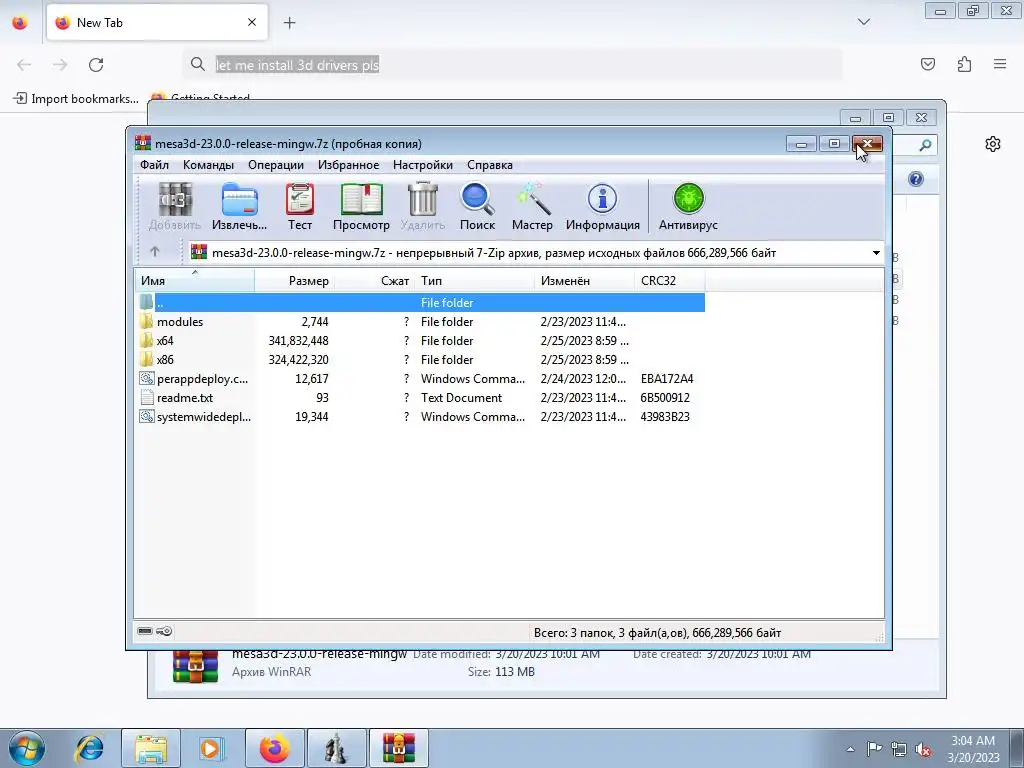The height and width of the screenshot is (768, 1024).
Task: Click the search magnifier in Explorer window
Action: tap(925, 145)
